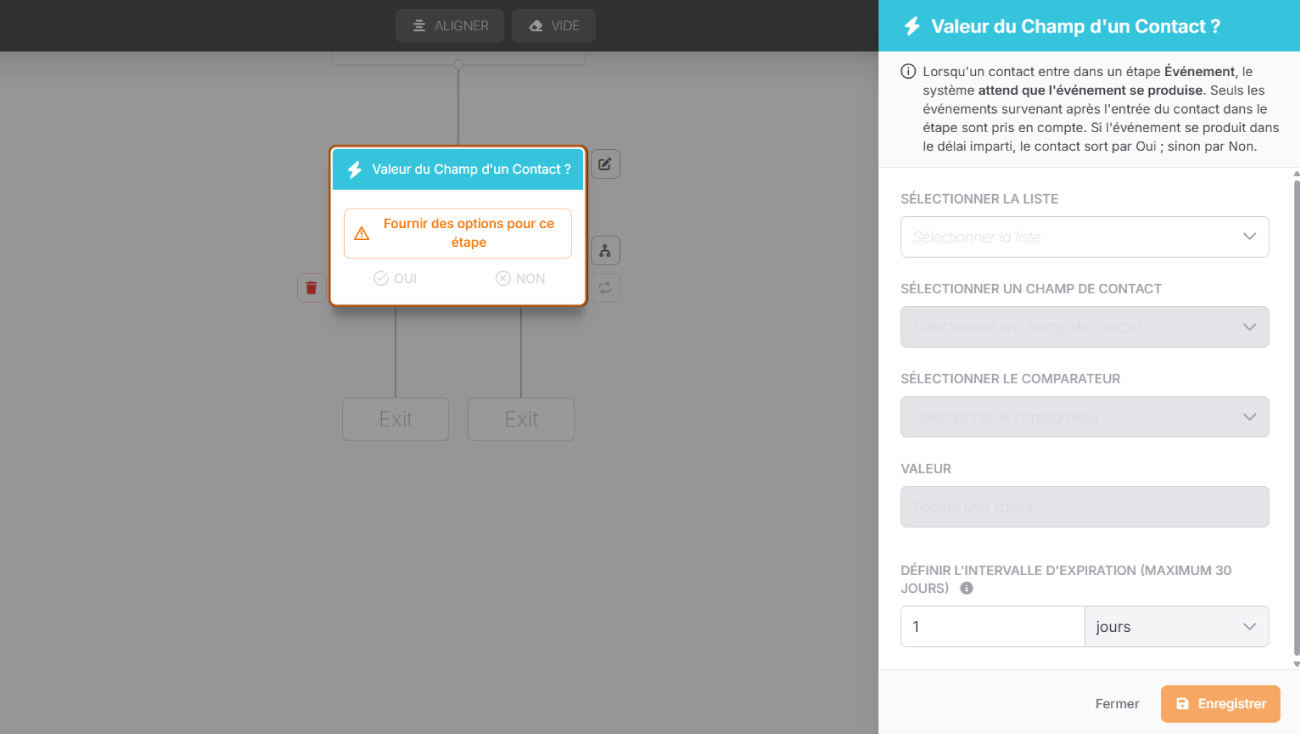
Task: Click the ALIGNER toolbar button
Action: coord(449,26)
